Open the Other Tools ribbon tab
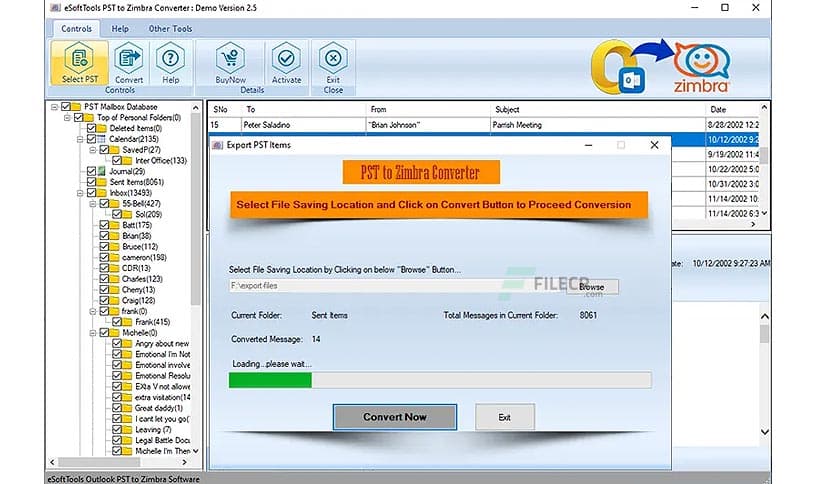The width and height of the screenshot is (836, 484). [170, 29]
